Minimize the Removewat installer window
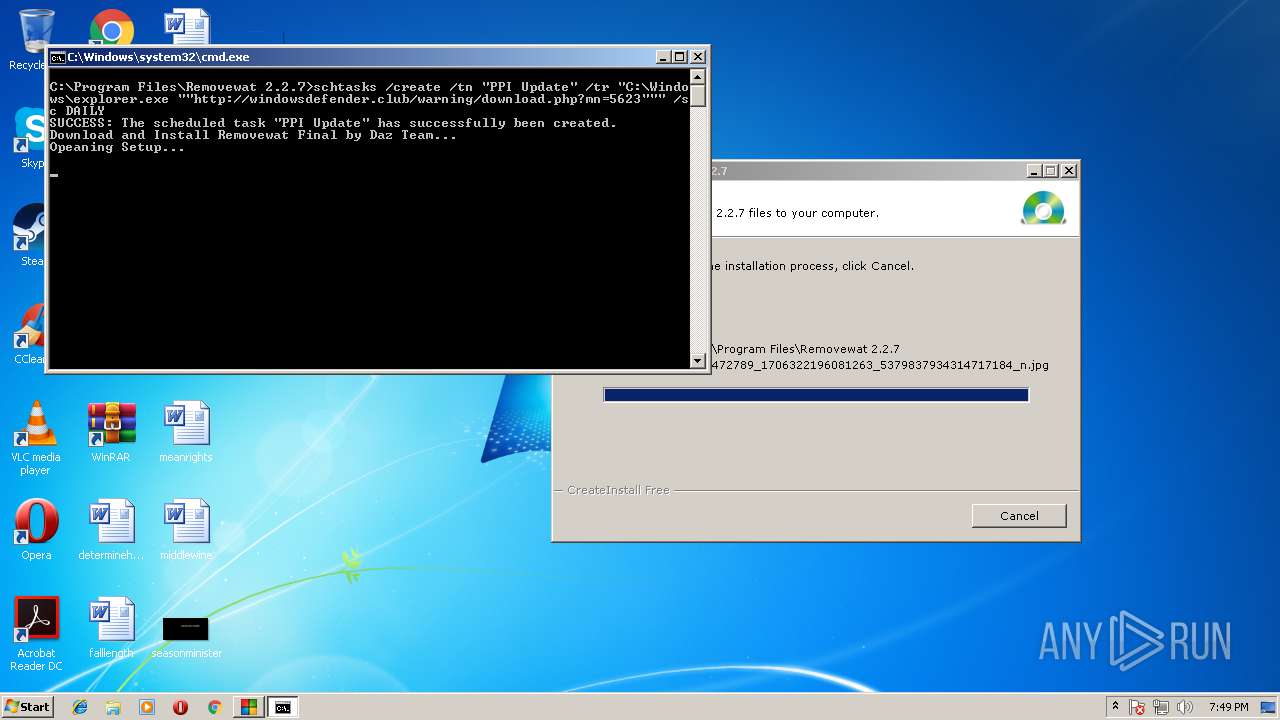 [x=1033, y=171]
